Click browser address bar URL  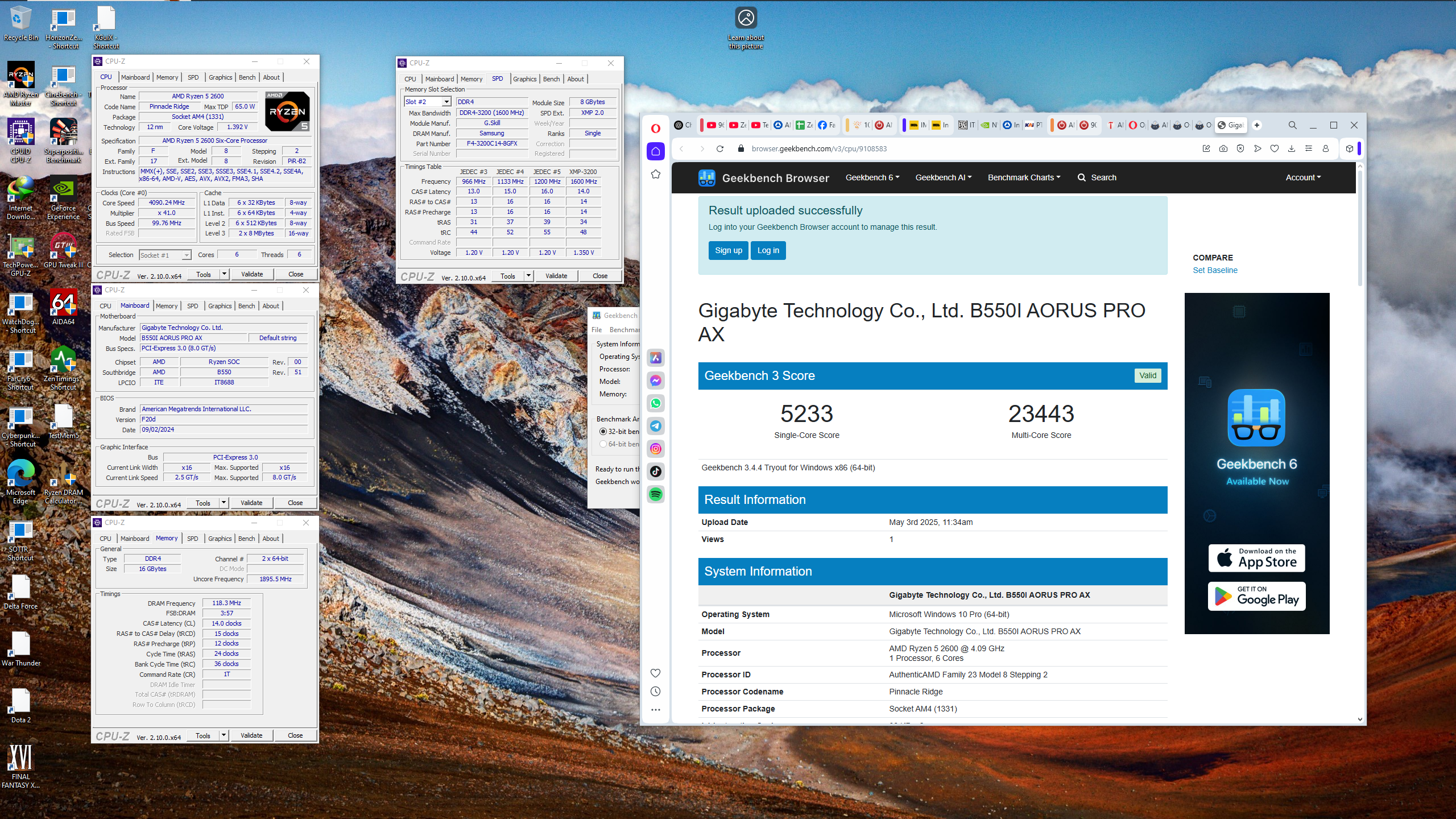coord(819,149)
